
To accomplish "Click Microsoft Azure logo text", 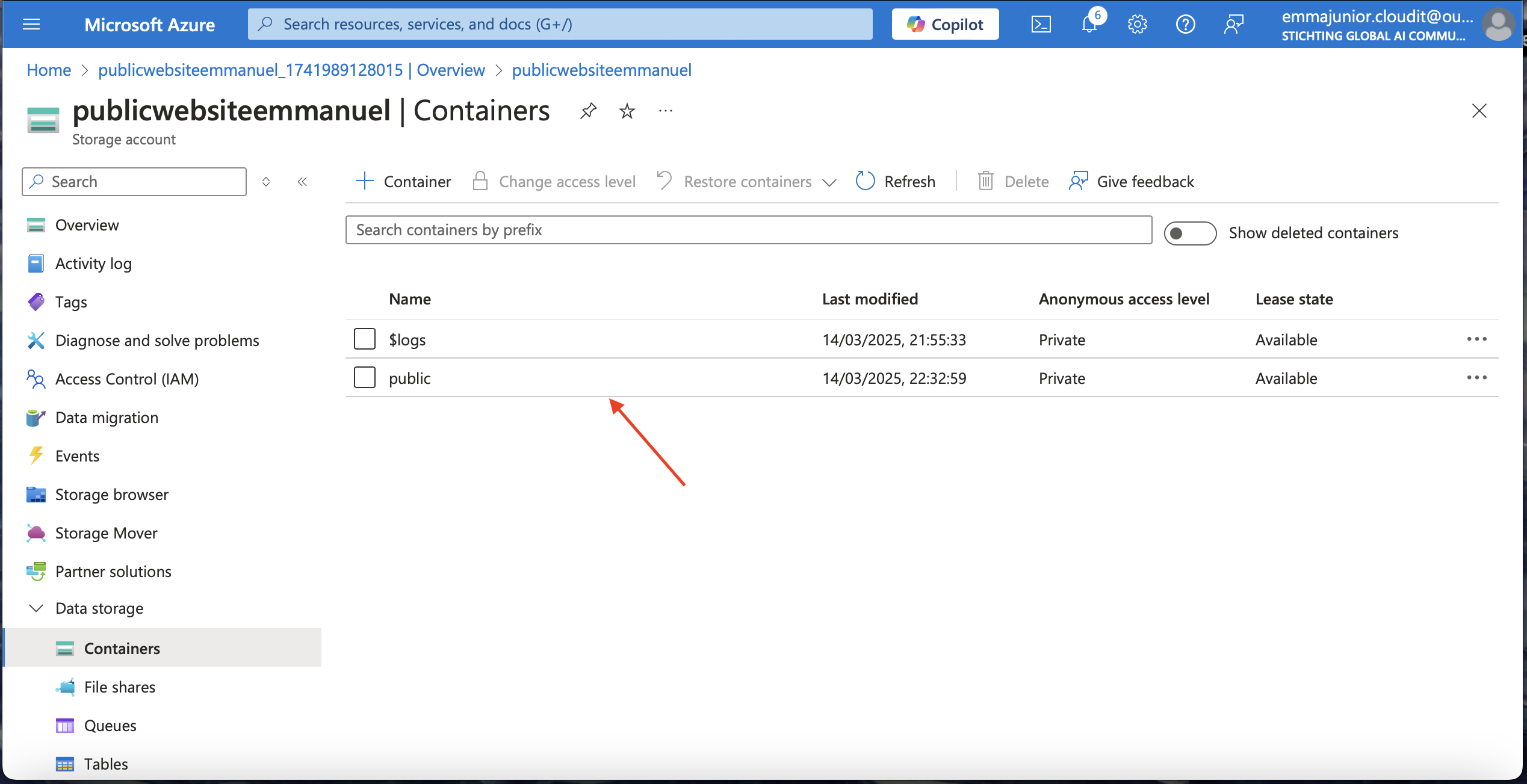I will coord(149,24).
